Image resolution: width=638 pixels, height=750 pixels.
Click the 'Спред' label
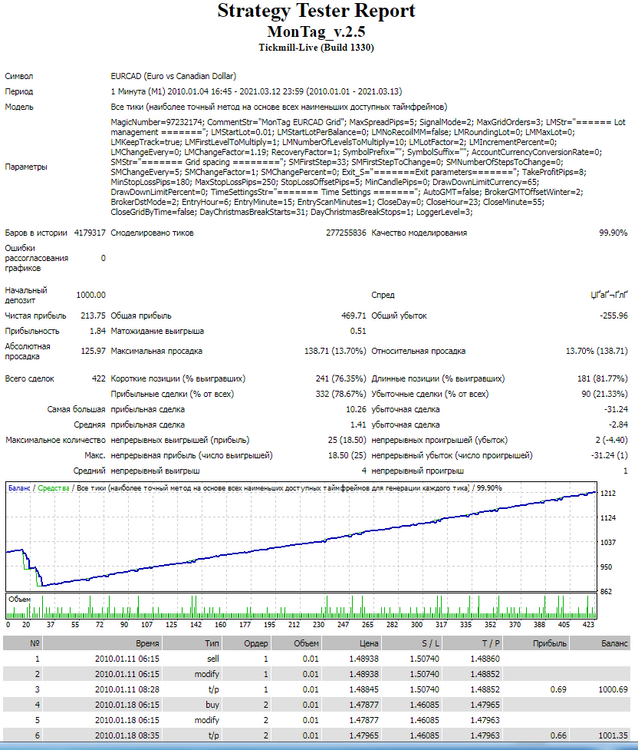coord(383,295)
